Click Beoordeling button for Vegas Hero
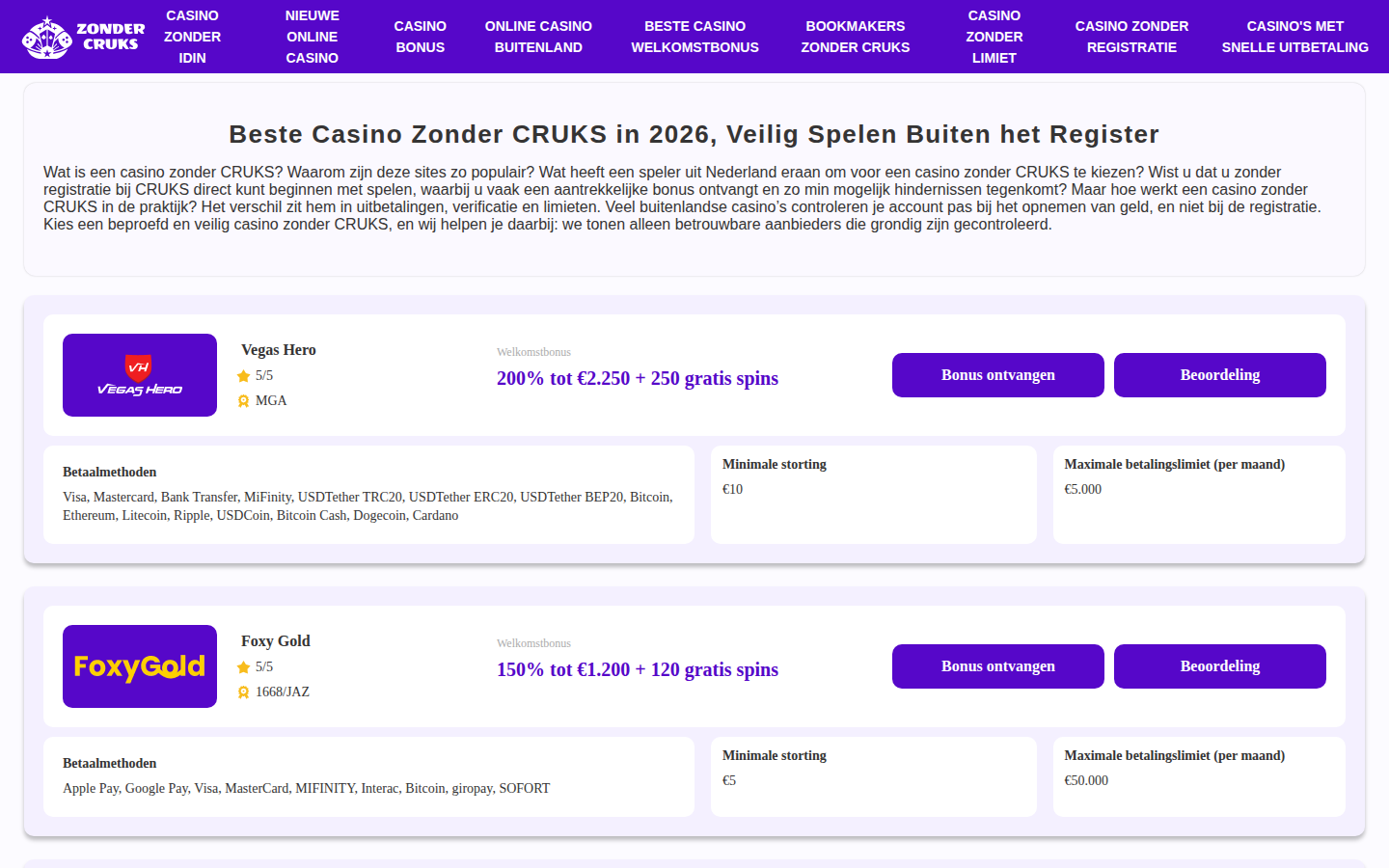Screen dimensions: 1389x868 point(1220,375)
